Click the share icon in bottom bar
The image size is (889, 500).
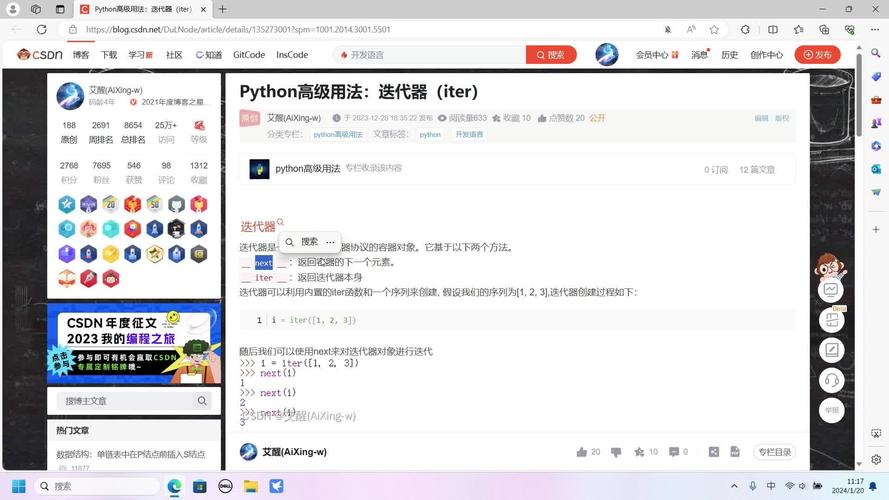[714, 452]
